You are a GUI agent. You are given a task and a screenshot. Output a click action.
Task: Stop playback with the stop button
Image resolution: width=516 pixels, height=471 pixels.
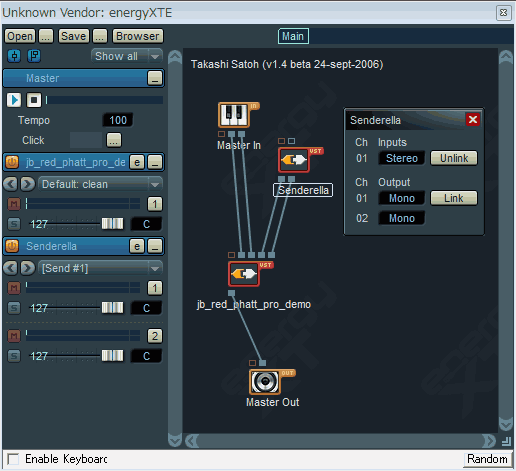(34, 100)
